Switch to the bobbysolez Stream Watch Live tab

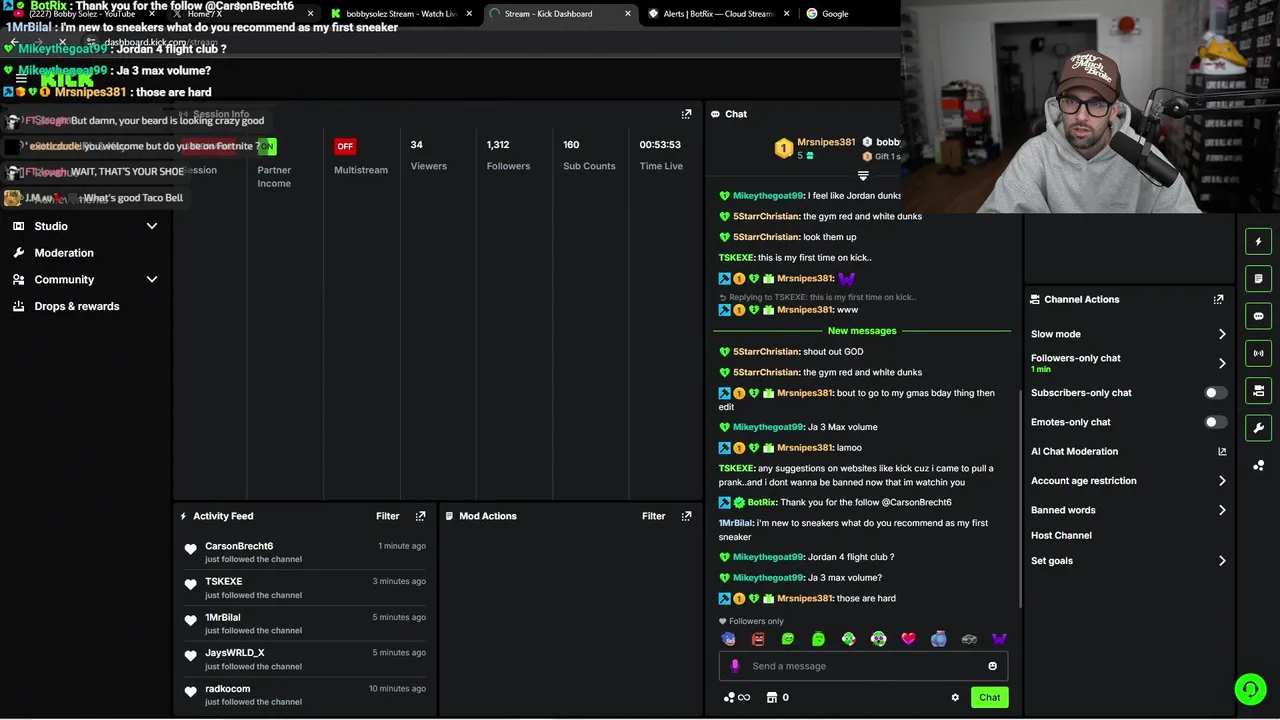tap(404, 14)
